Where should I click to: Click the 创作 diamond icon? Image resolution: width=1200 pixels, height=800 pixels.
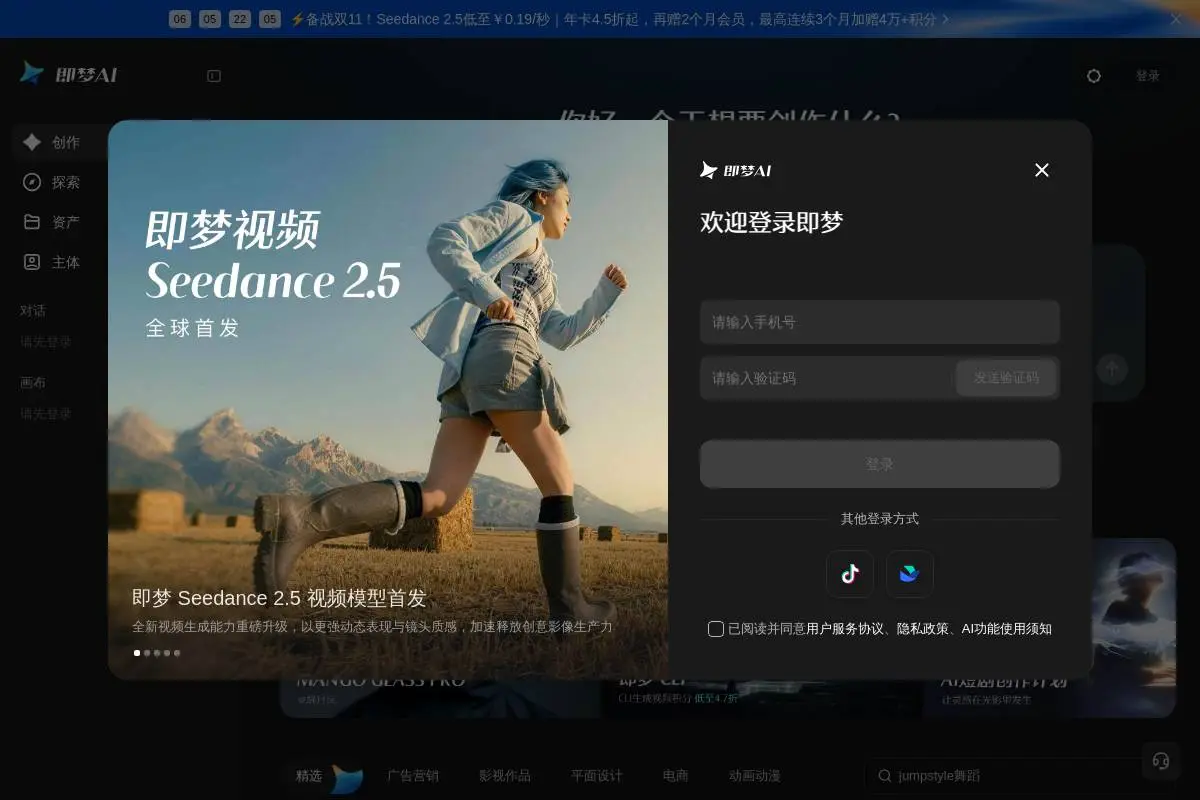click(32, 142)
